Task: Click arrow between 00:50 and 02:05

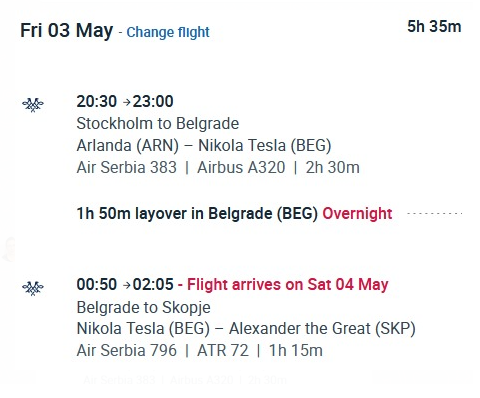Action: [x=127, y=285]
